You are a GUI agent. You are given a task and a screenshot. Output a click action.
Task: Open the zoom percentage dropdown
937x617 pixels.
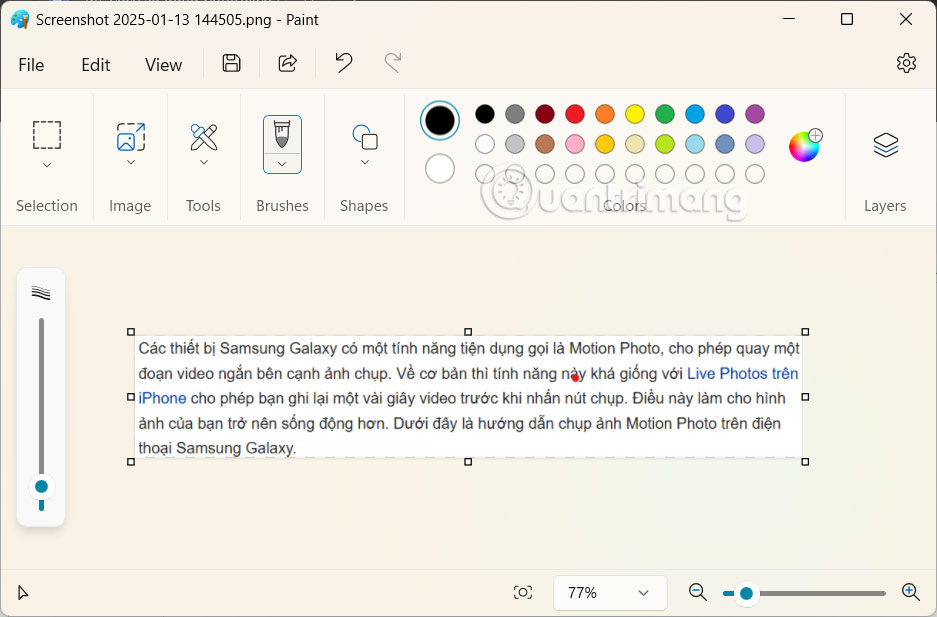[x=610, y=592]
